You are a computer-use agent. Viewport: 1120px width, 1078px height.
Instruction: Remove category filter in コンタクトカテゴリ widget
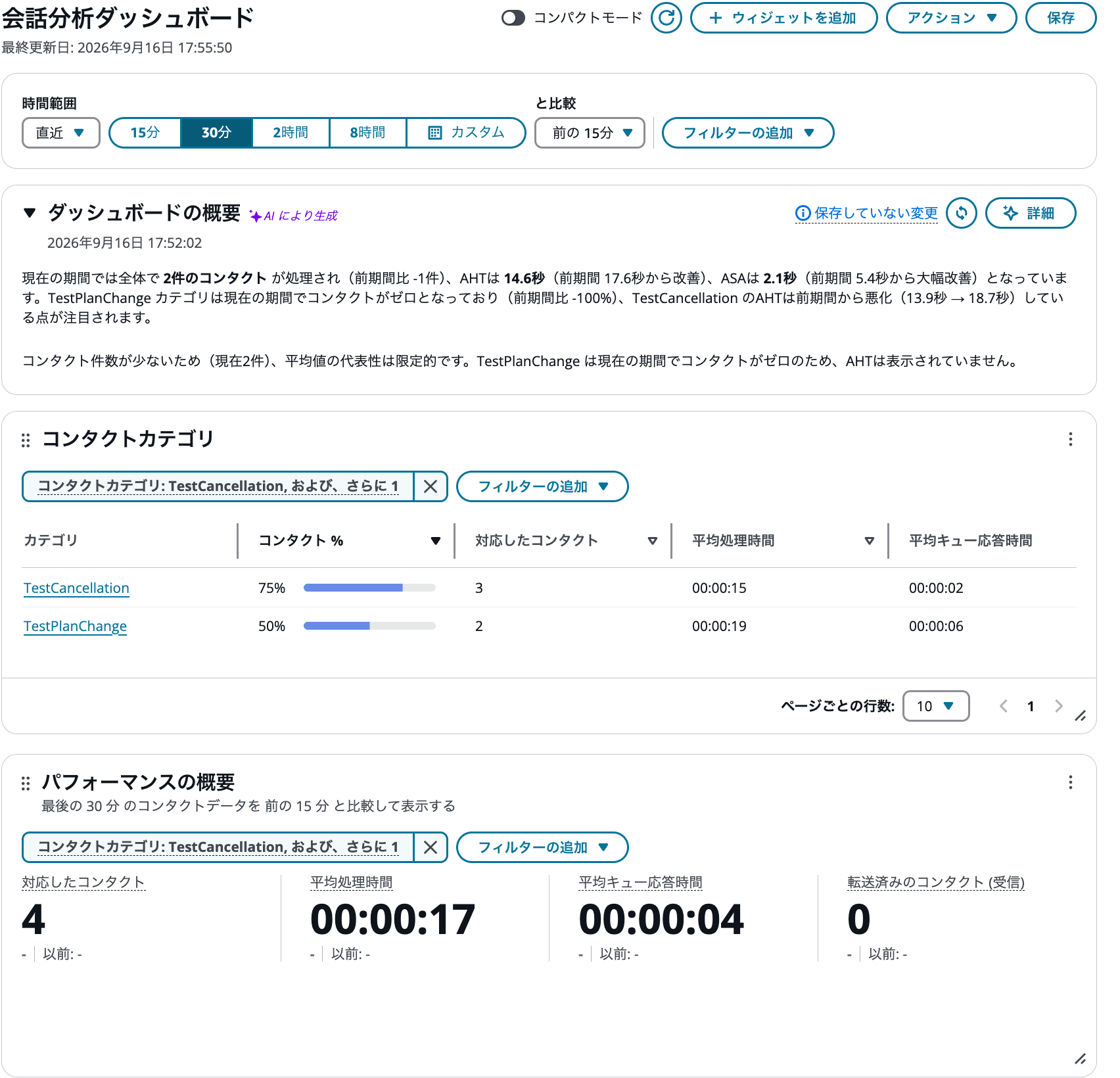pyautogui.click(x=431, y=486)
